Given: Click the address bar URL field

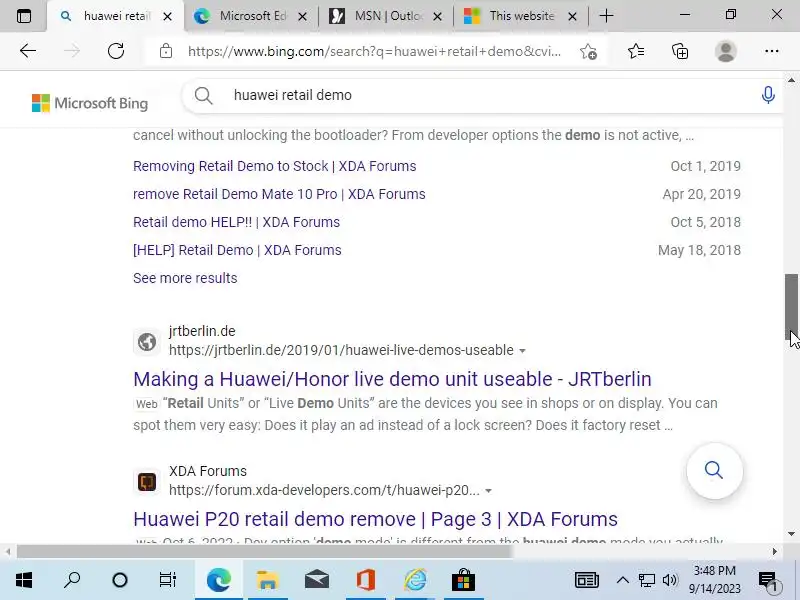Looking at the screenshot, I should tap(374, 52).
